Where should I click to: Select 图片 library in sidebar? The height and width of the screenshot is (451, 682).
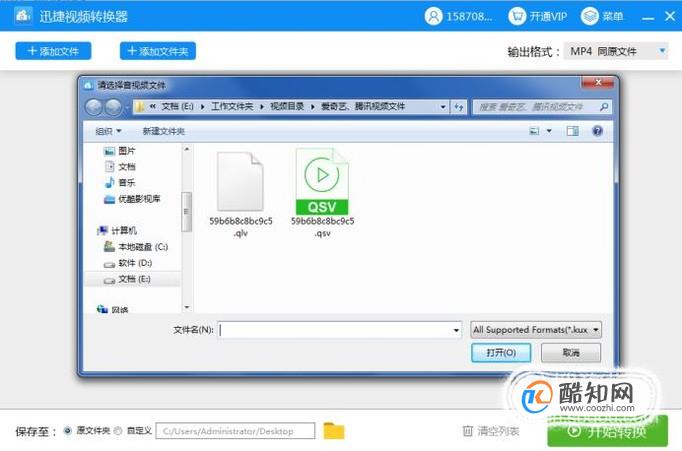[120, 151]
